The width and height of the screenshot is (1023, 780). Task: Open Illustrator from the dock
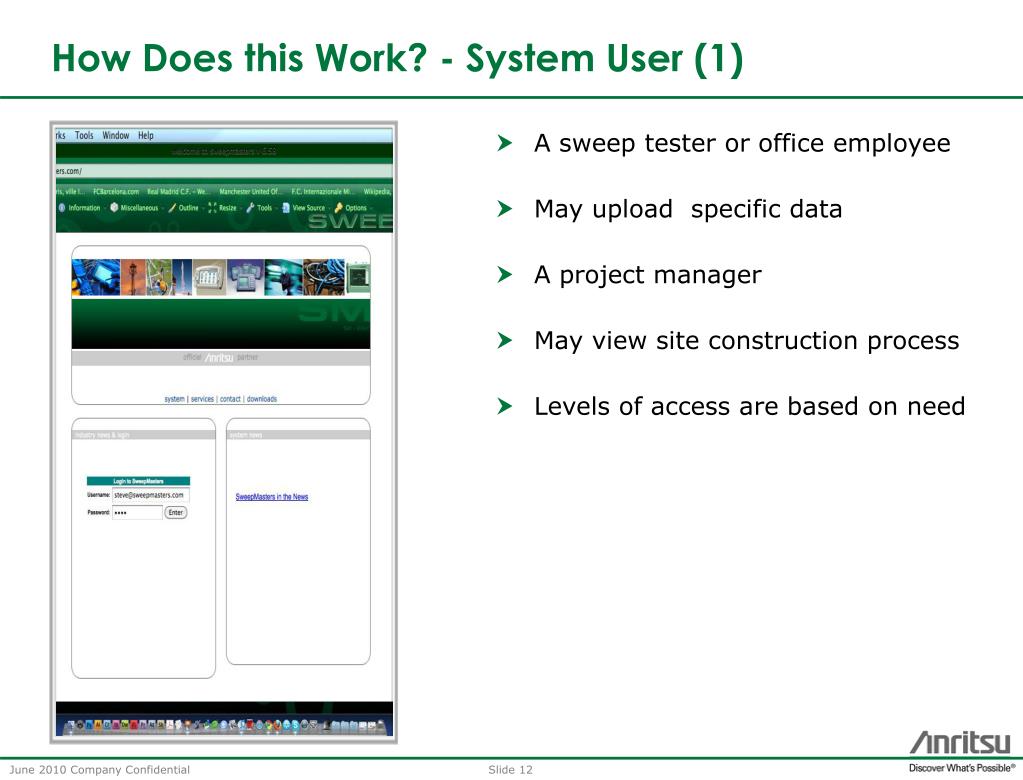point(98,725)
